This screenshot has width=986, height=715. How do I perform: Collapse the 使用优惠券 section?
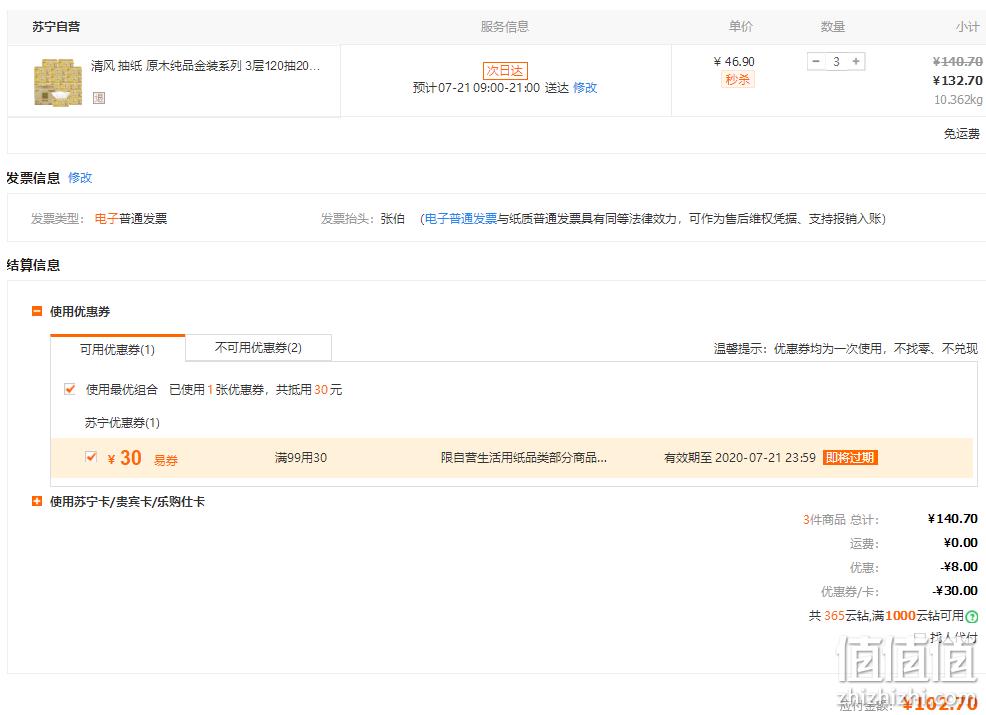click(37, 311)
